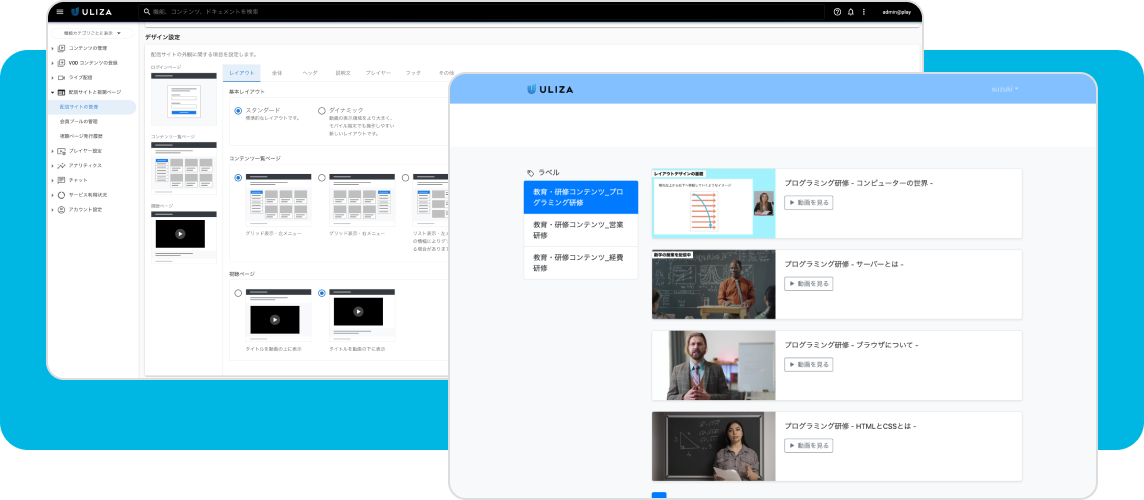Screen dimensions: 1144x500
Task: Open the ブラウザについて video thumbnail
Action: 714,365
